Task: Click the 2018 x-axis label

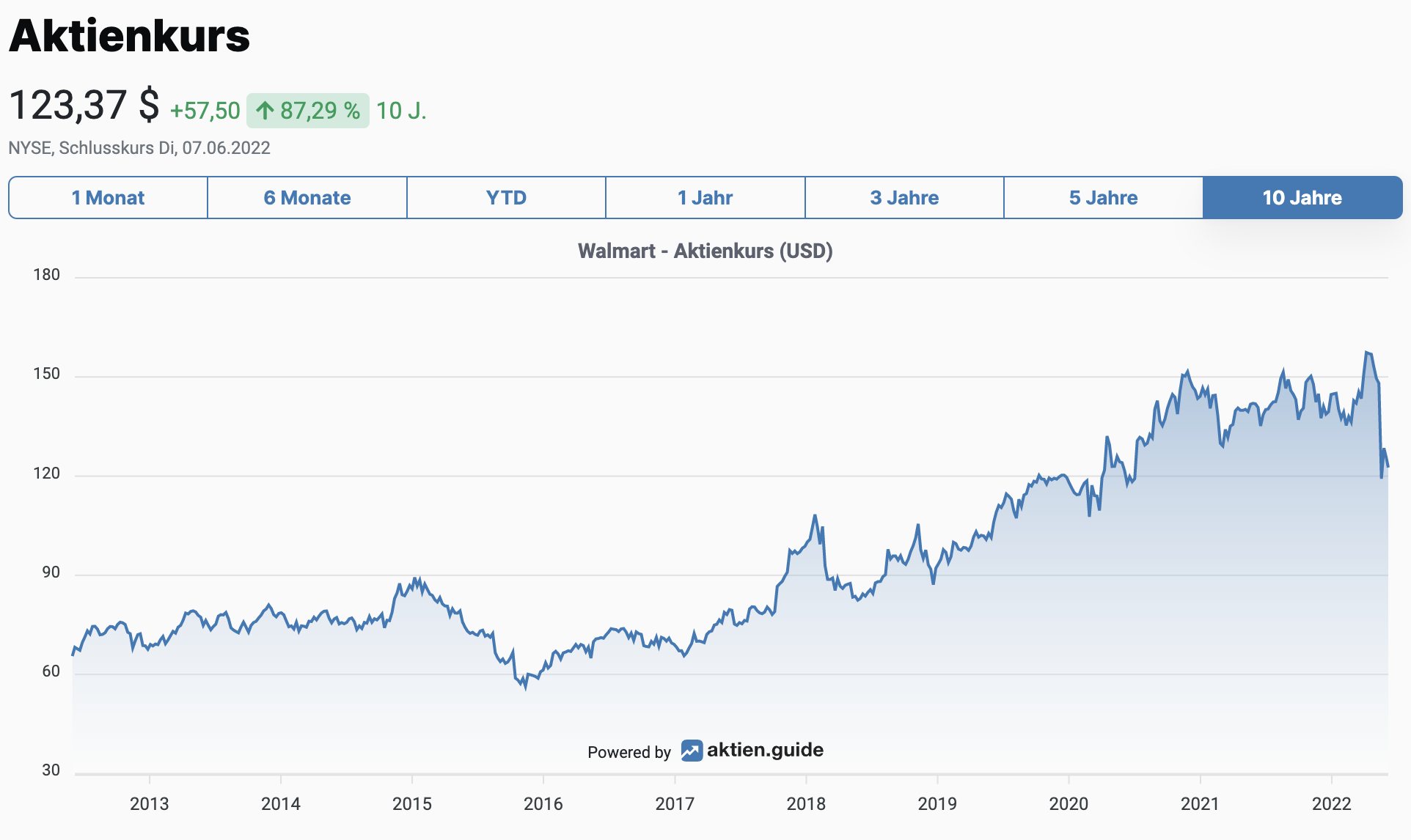Action: pos(806,804)
